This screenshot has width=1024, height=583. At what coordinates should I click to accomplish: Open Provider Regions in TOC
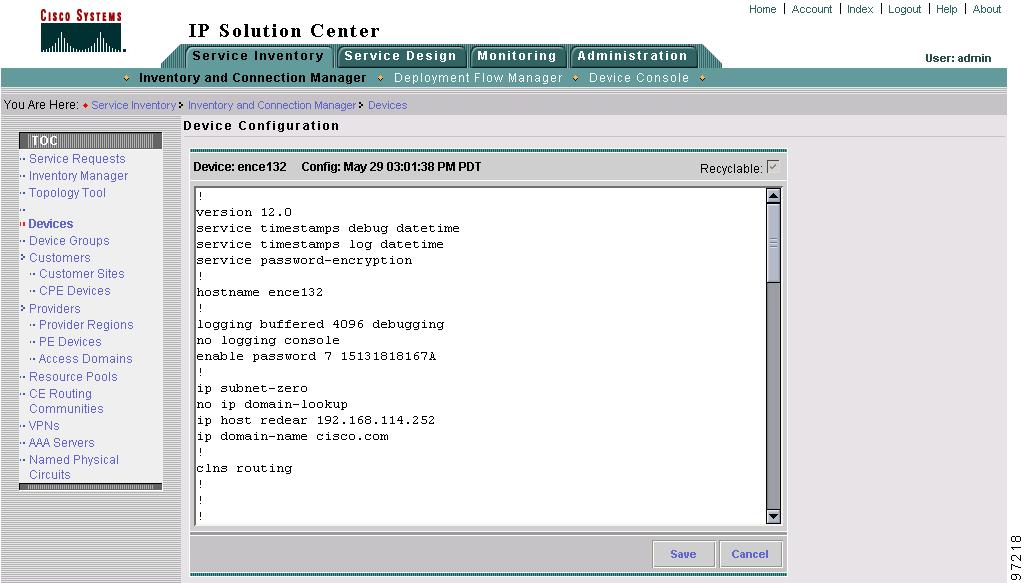coord(86,324)
